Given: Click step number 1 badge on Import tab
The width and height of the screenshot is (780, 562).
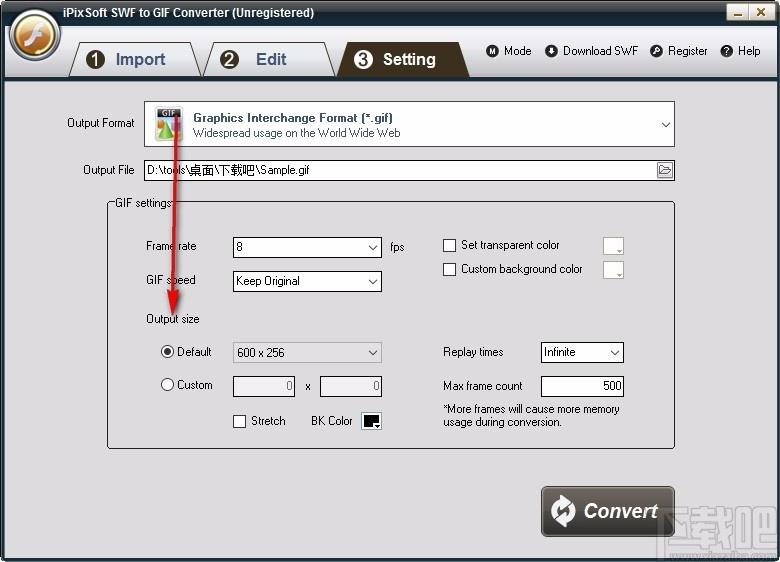Looking at the screenshot, I should click(96, 60).
